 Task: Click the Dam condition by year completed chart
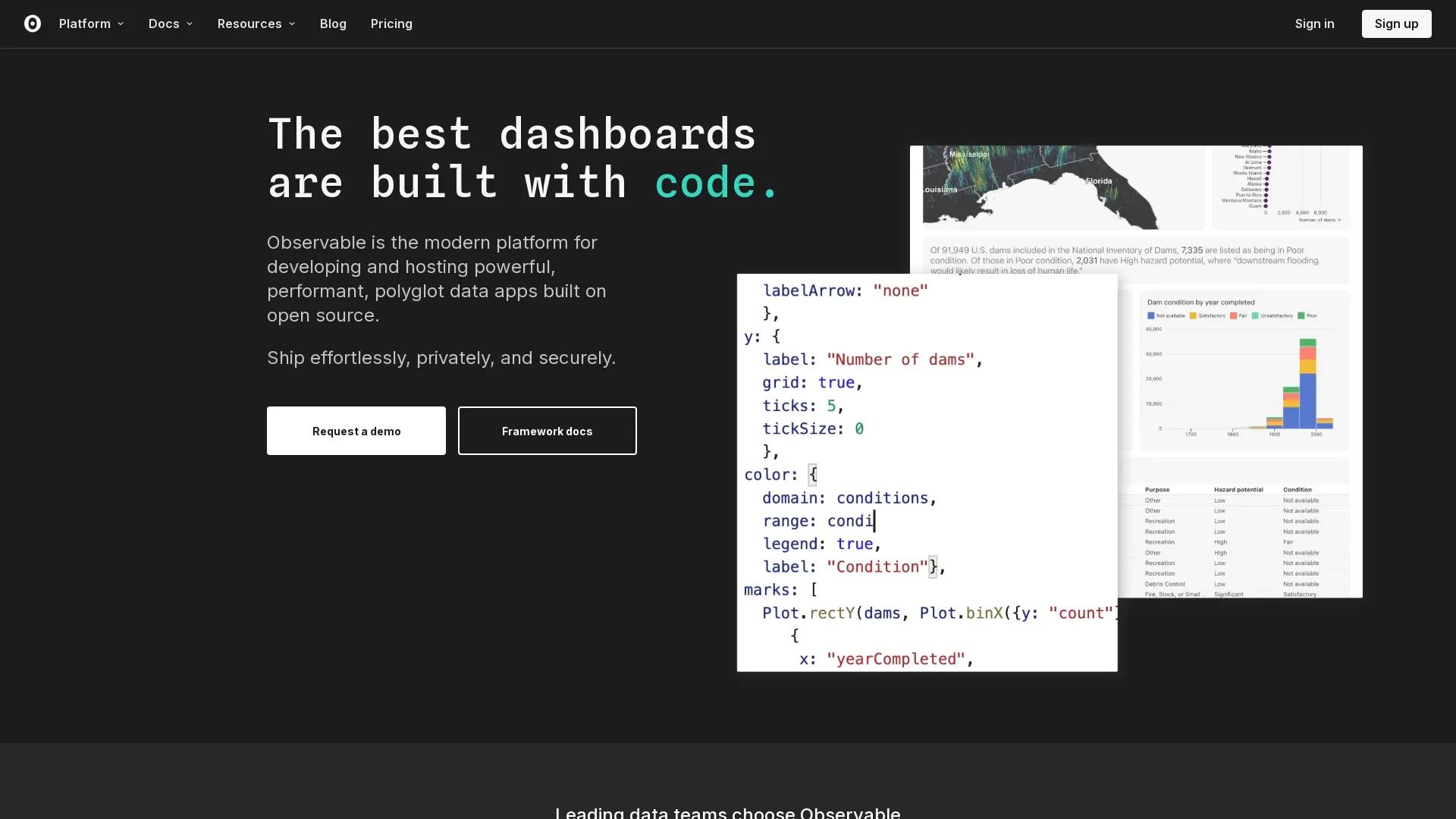(1244, 372)
